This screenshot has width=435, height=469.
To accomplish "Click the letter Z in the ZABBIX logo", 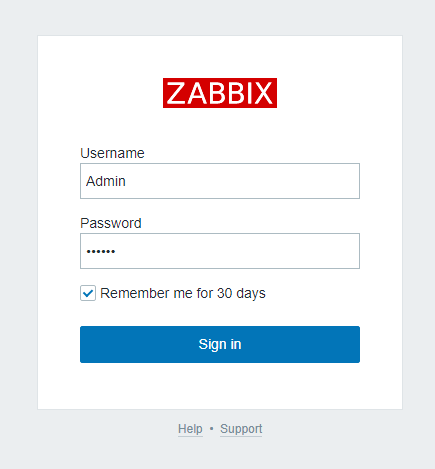I will pyautogui.click(x=177, y=93).
